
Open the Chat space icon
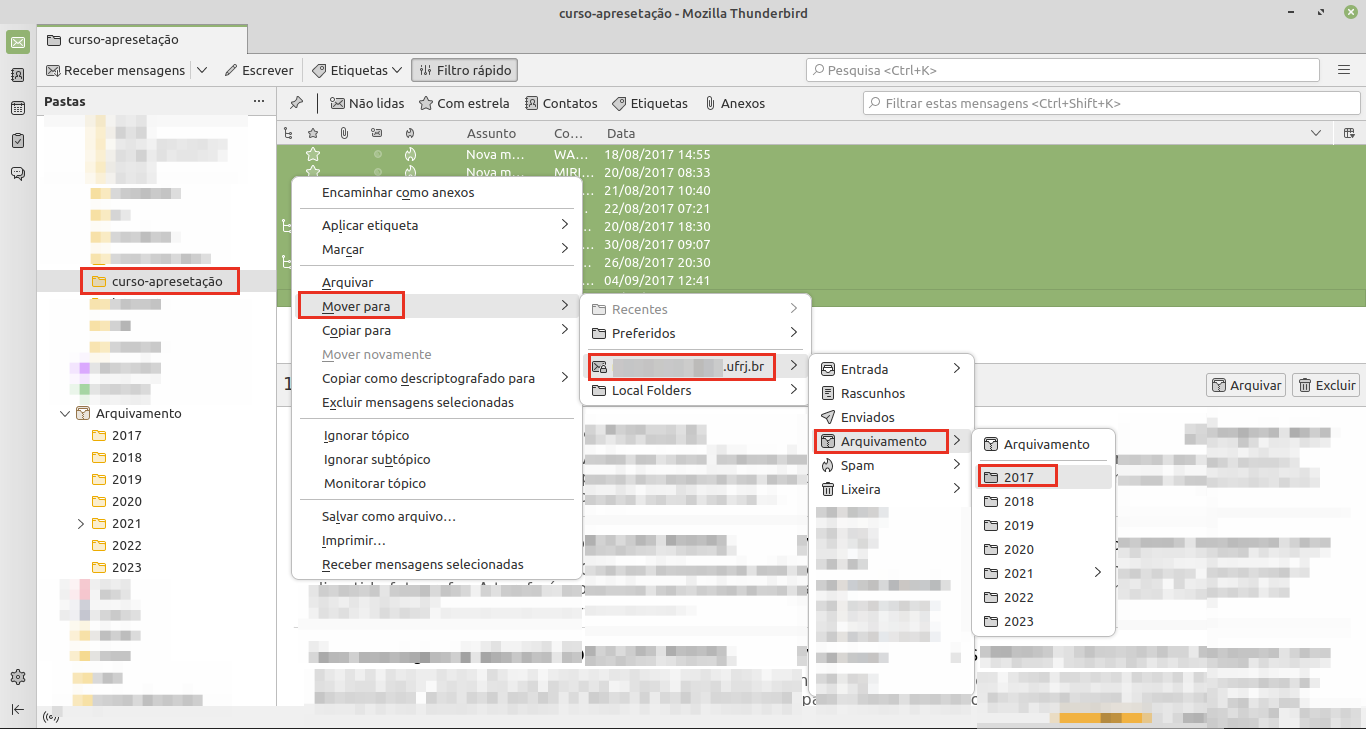pyautogui.click(x=18, y=174)
